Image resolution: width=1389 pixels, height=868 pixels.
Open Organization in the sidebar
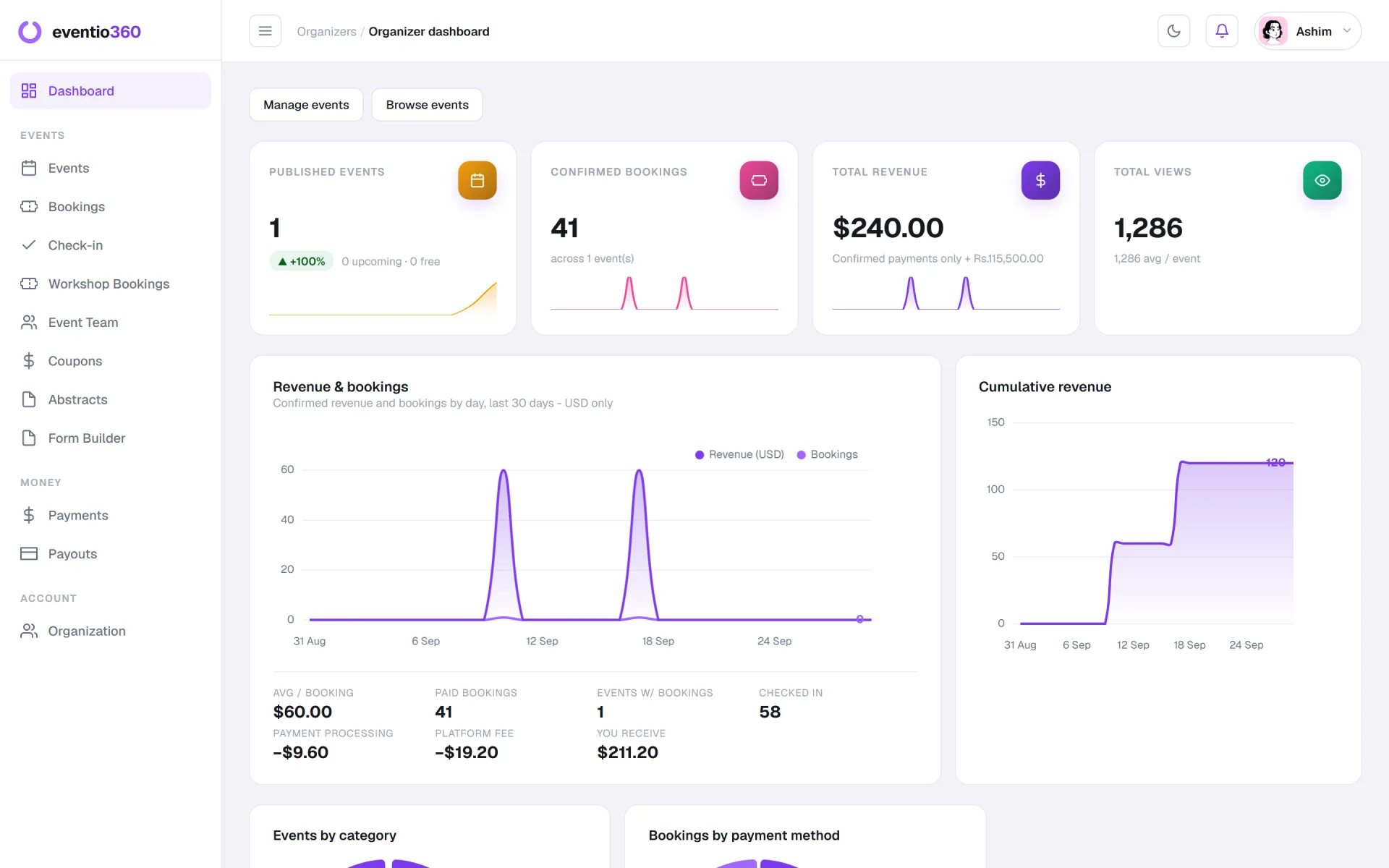(111, 631)
